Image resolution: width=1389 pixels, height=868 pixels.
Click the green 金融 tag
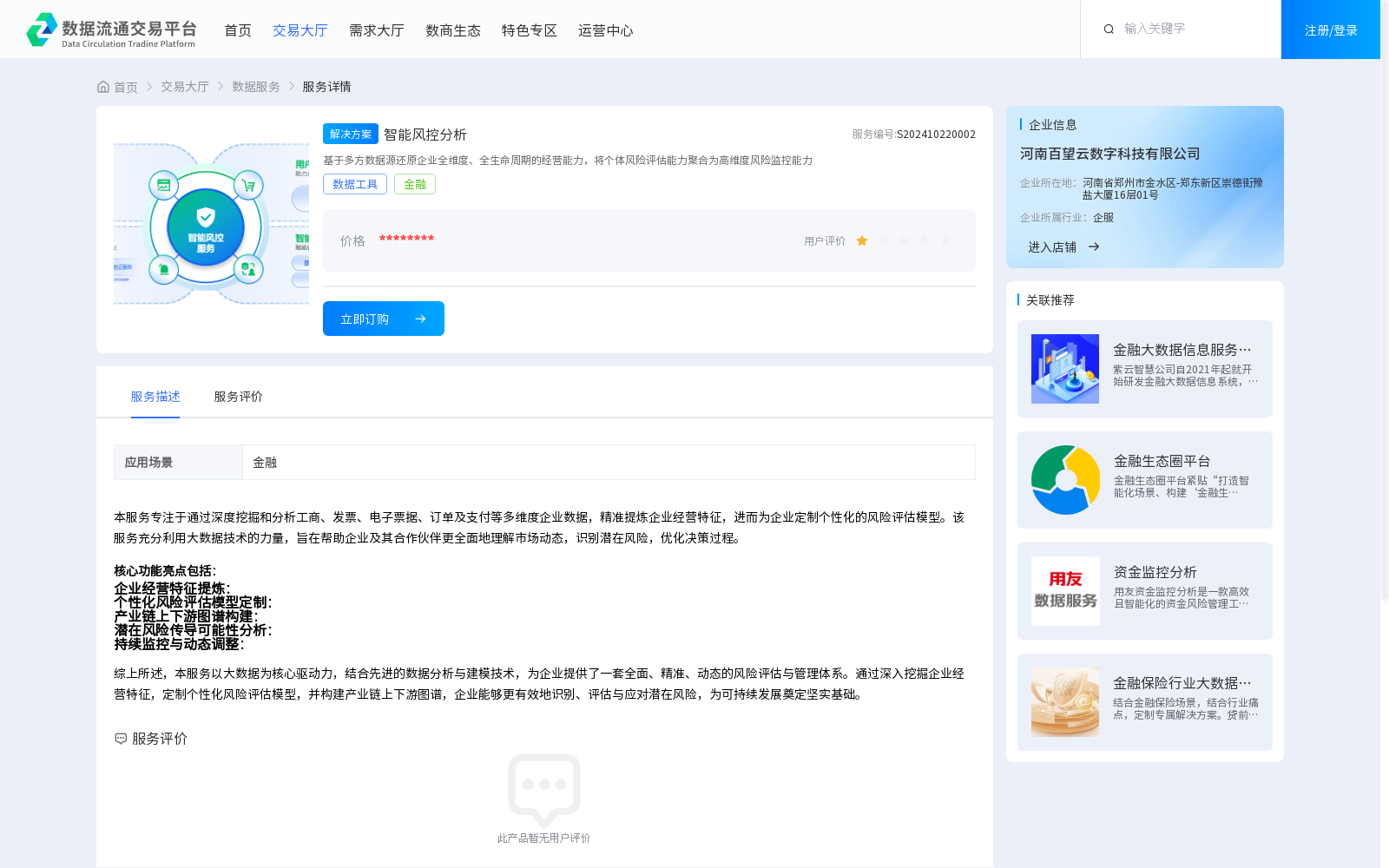point(415,184)
